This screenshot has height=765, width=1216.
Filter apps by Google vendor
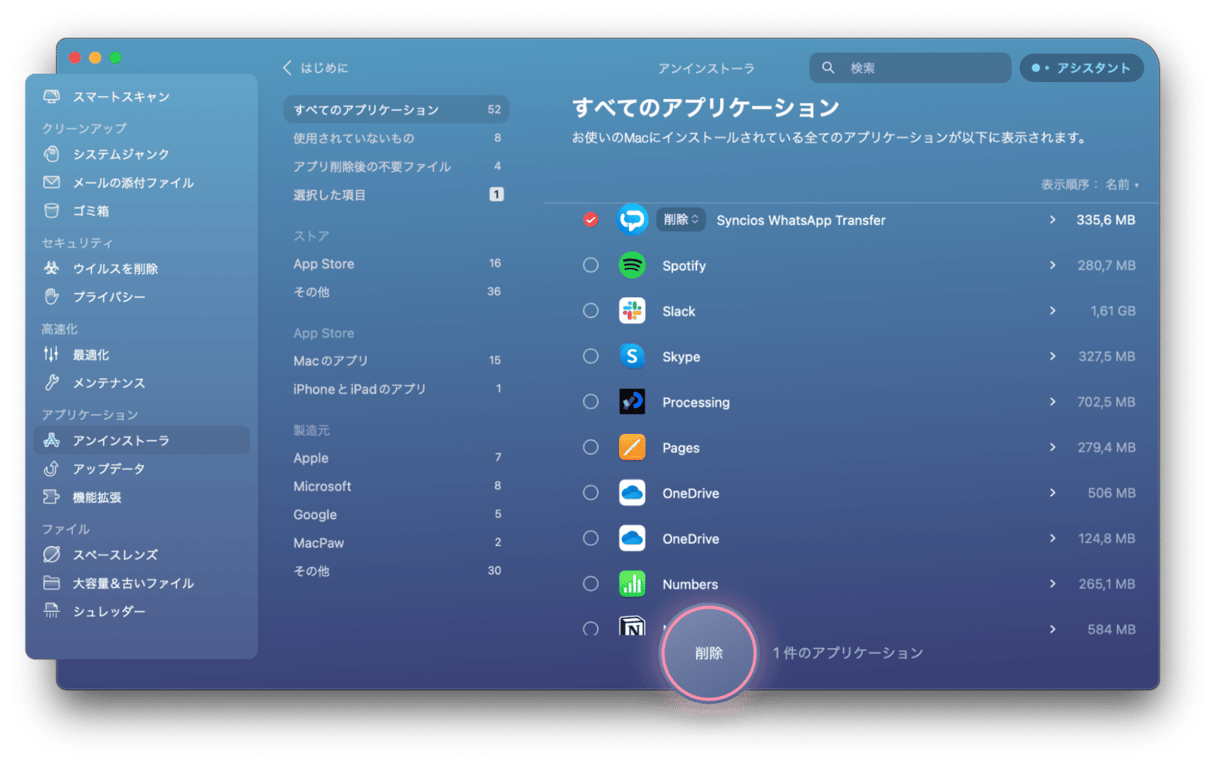click(397, 515)
